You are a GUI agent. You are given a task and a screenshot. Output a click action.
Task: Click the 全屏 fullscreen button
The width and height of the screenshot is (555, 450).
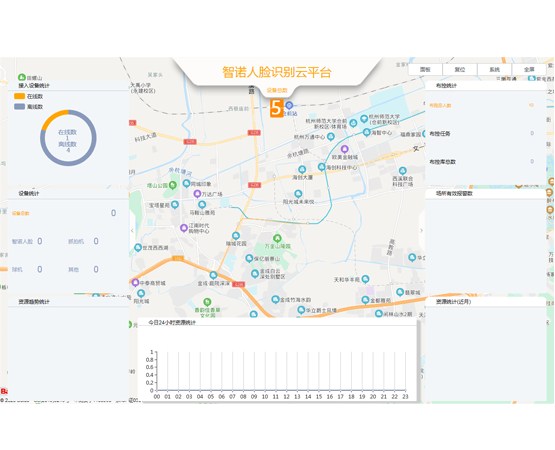pyautogui.click(x=529, y=69)
